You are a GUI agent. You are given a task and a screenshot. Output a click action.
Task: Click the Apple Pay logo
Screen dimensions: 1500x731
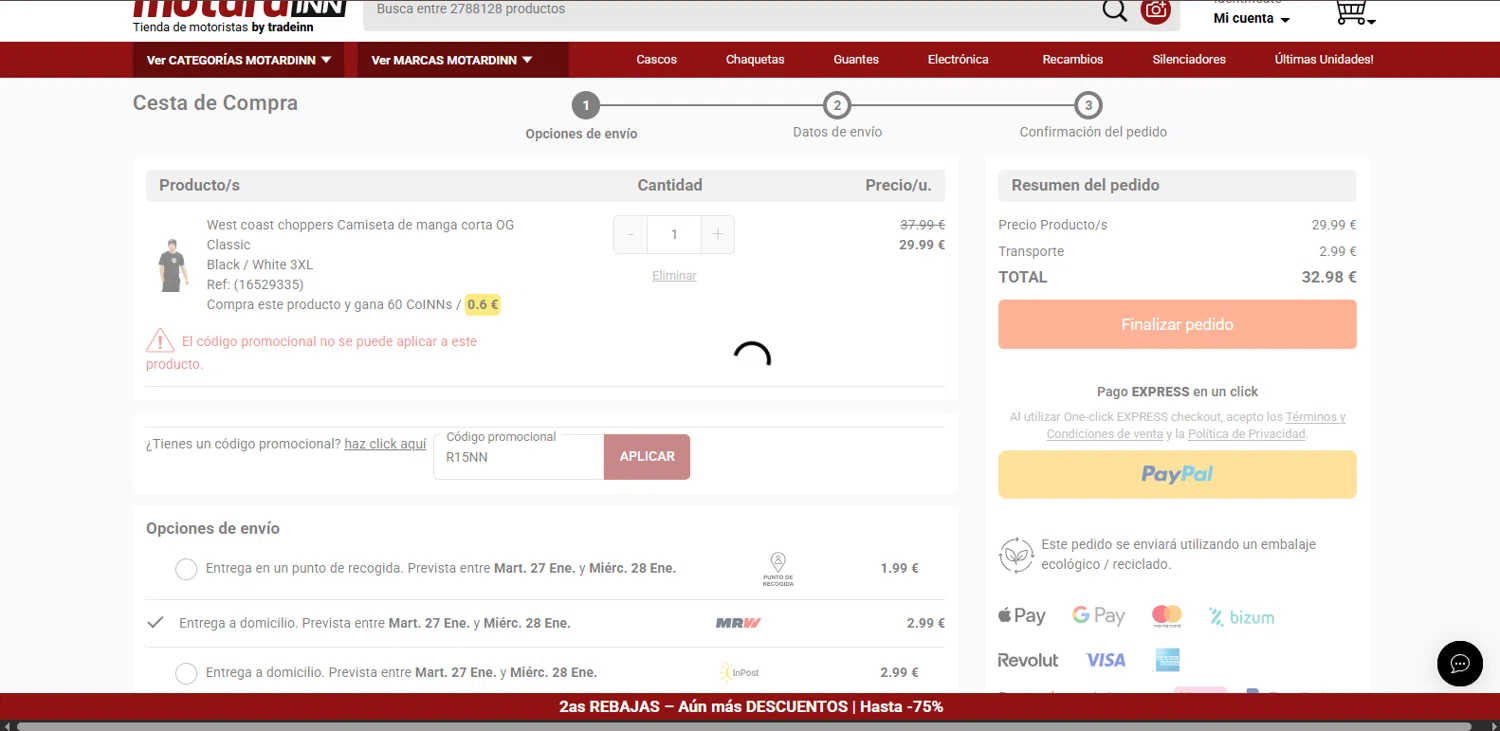(x=1022, y=616)
